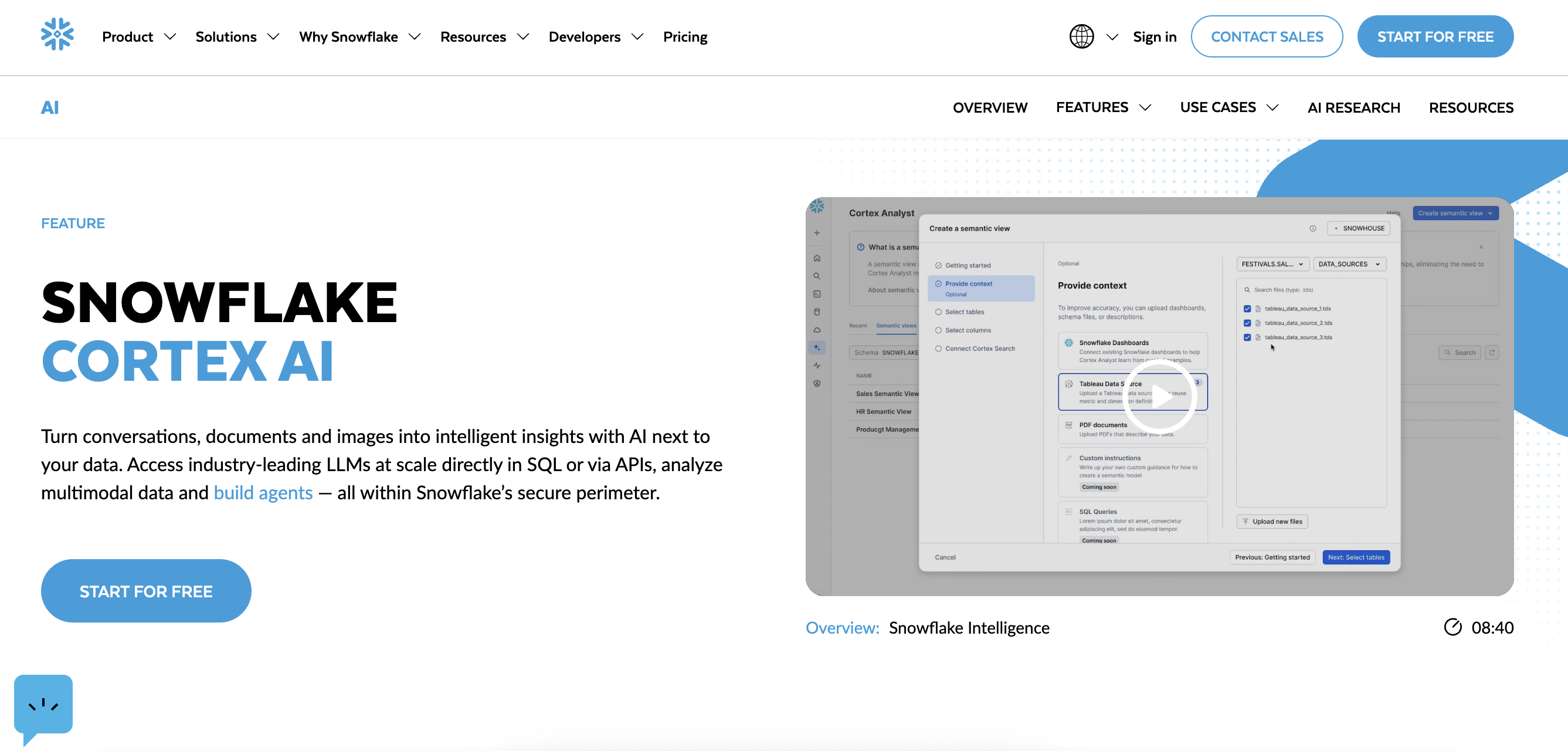Click the plus icon in video sidebar
This screenshot has height=751, width=1568.
[x=817, y=234]
